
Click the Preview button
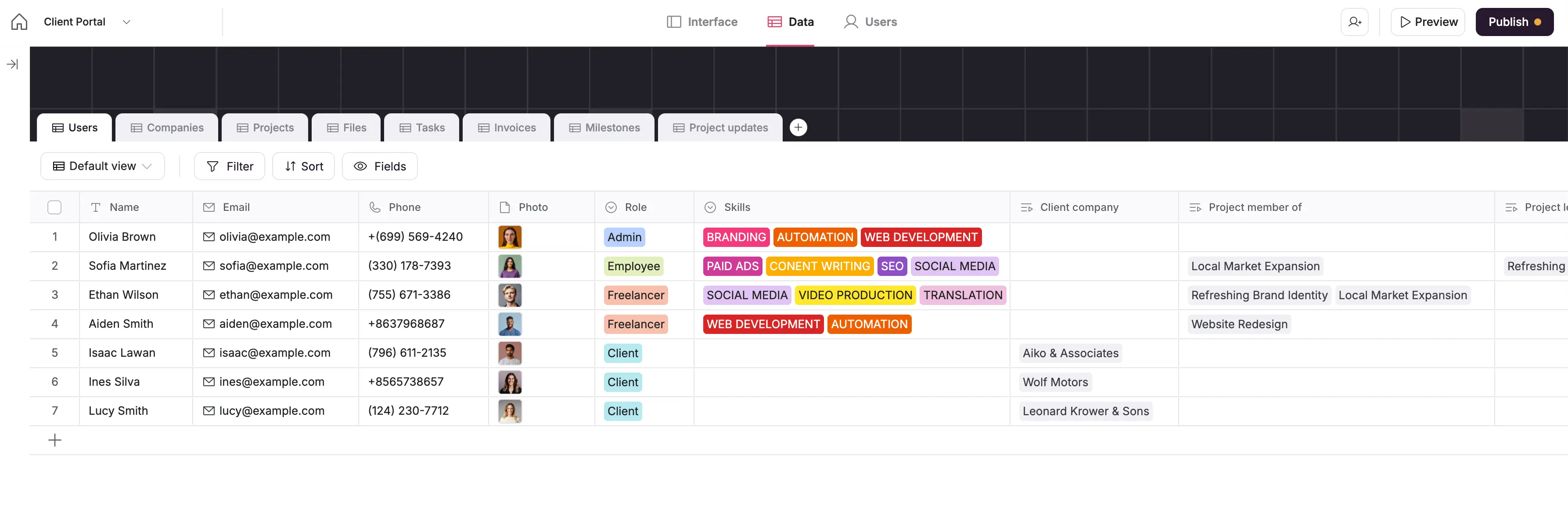tap(1428, 22)
